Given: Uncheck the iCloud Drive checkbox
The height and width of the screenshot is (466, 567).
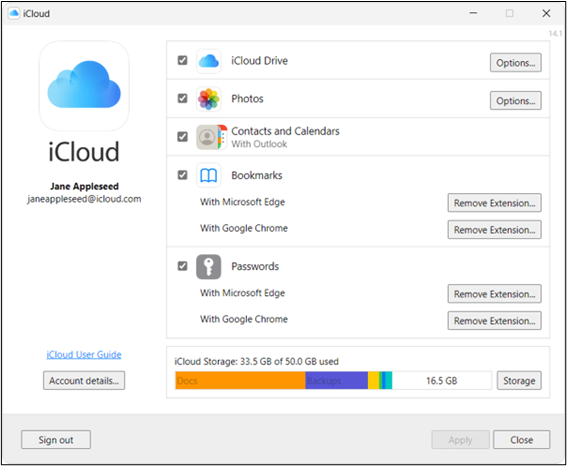Looking at the screenshot, I should click(183, 60).
